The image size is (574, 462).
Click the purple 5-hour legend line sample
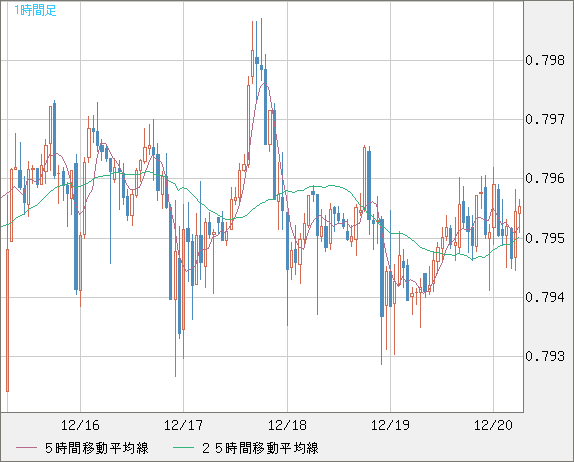pos(26,448)
